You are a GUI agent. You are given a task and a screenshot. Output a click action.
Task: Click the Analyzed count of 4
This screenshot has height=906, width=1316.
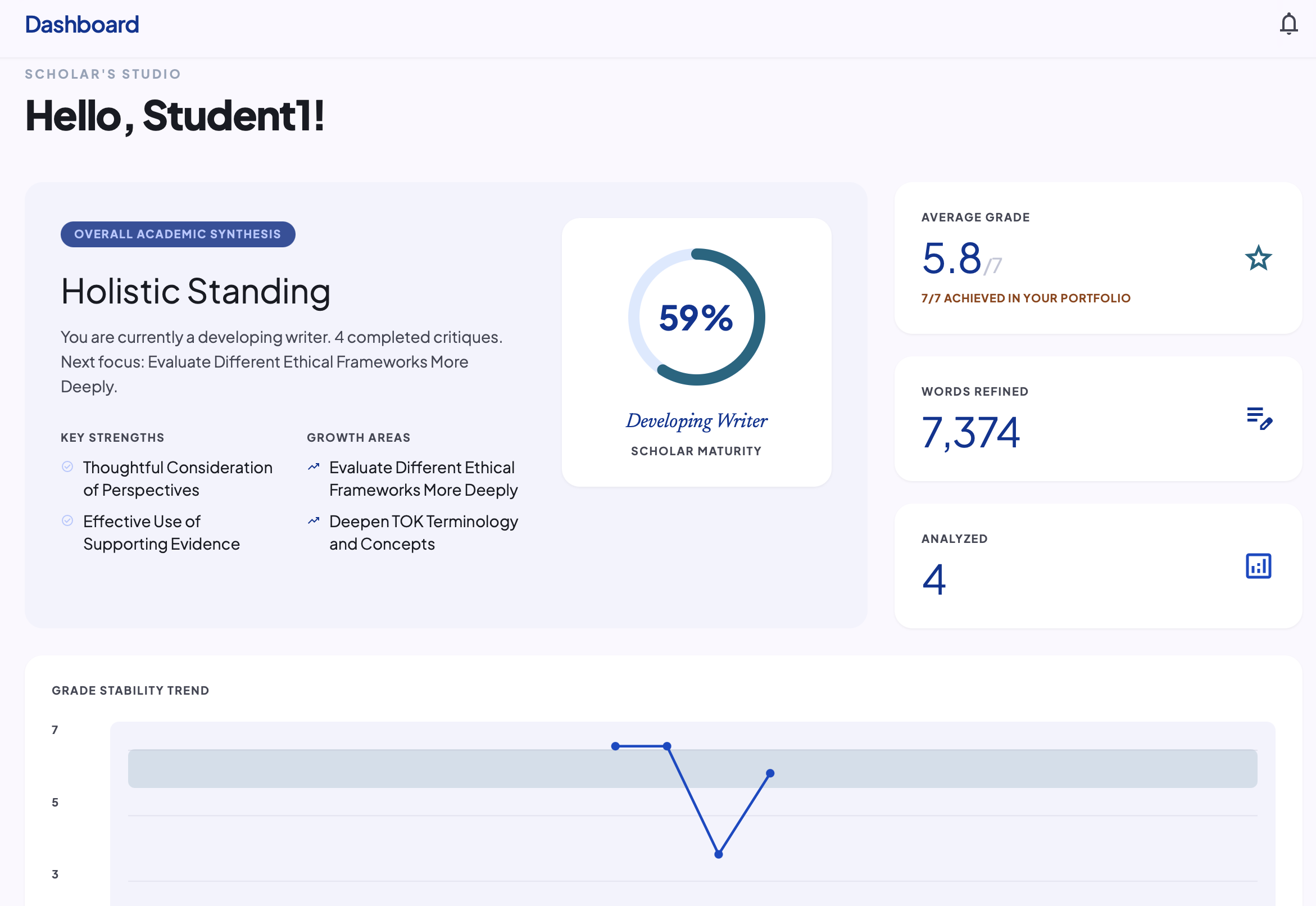click(x=934, y=579)
